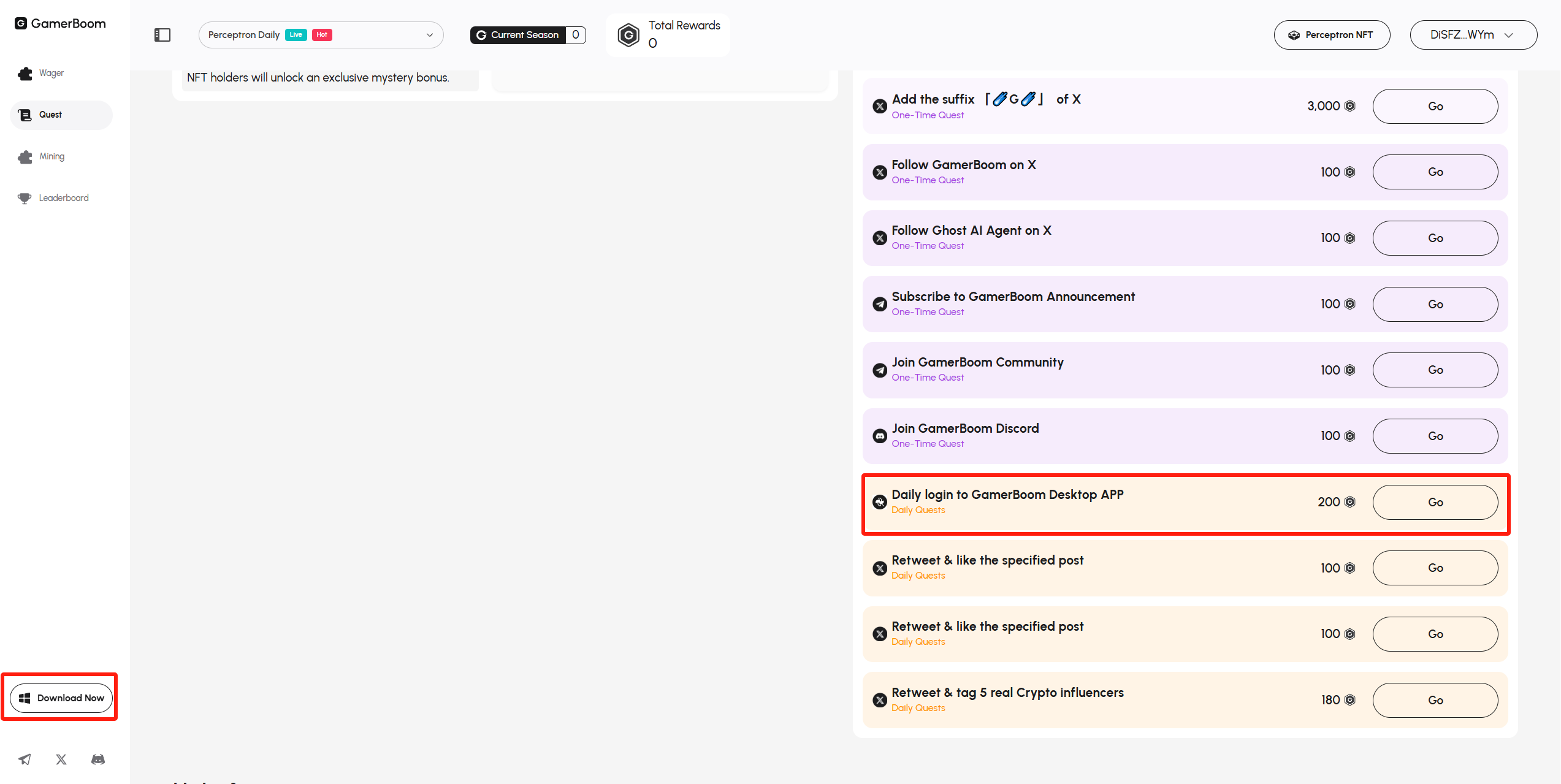Click the Quest scroll icon
The image size is (1561, 784).
click(x=25, y=115)
